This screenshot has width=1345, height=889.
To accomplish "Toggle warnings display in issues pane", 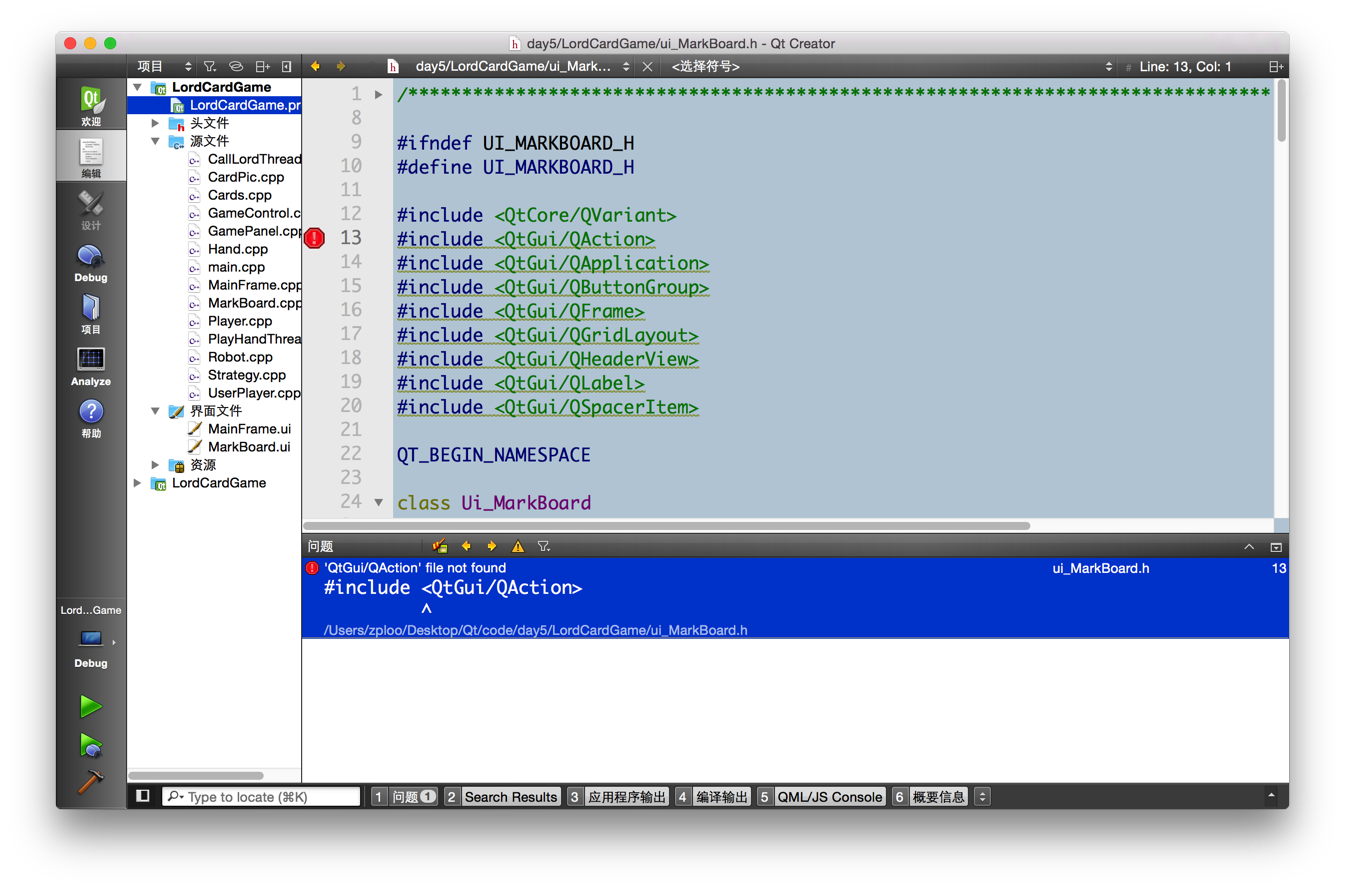I will [518, 546].
